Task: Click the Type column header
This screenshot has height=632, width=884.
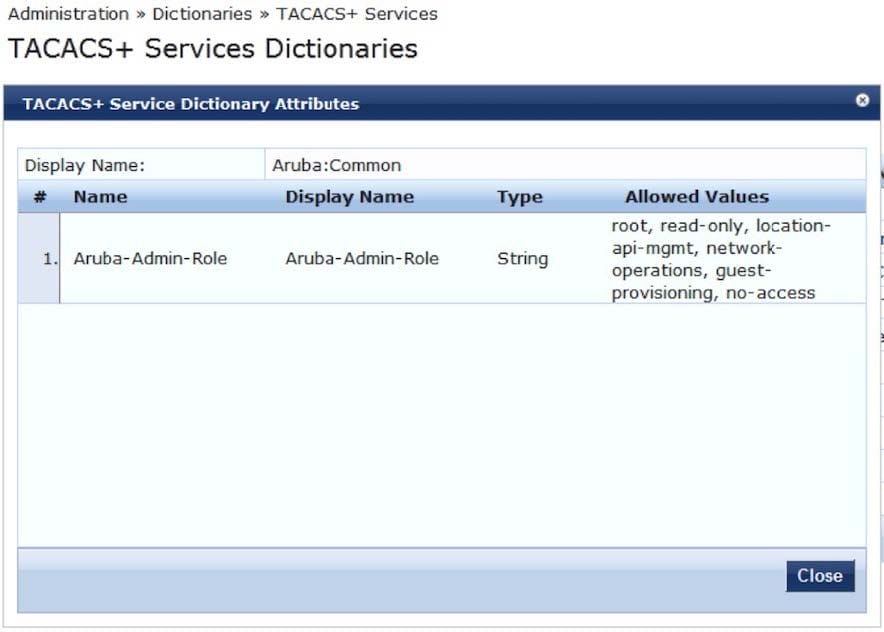Action: coord(519,196)
